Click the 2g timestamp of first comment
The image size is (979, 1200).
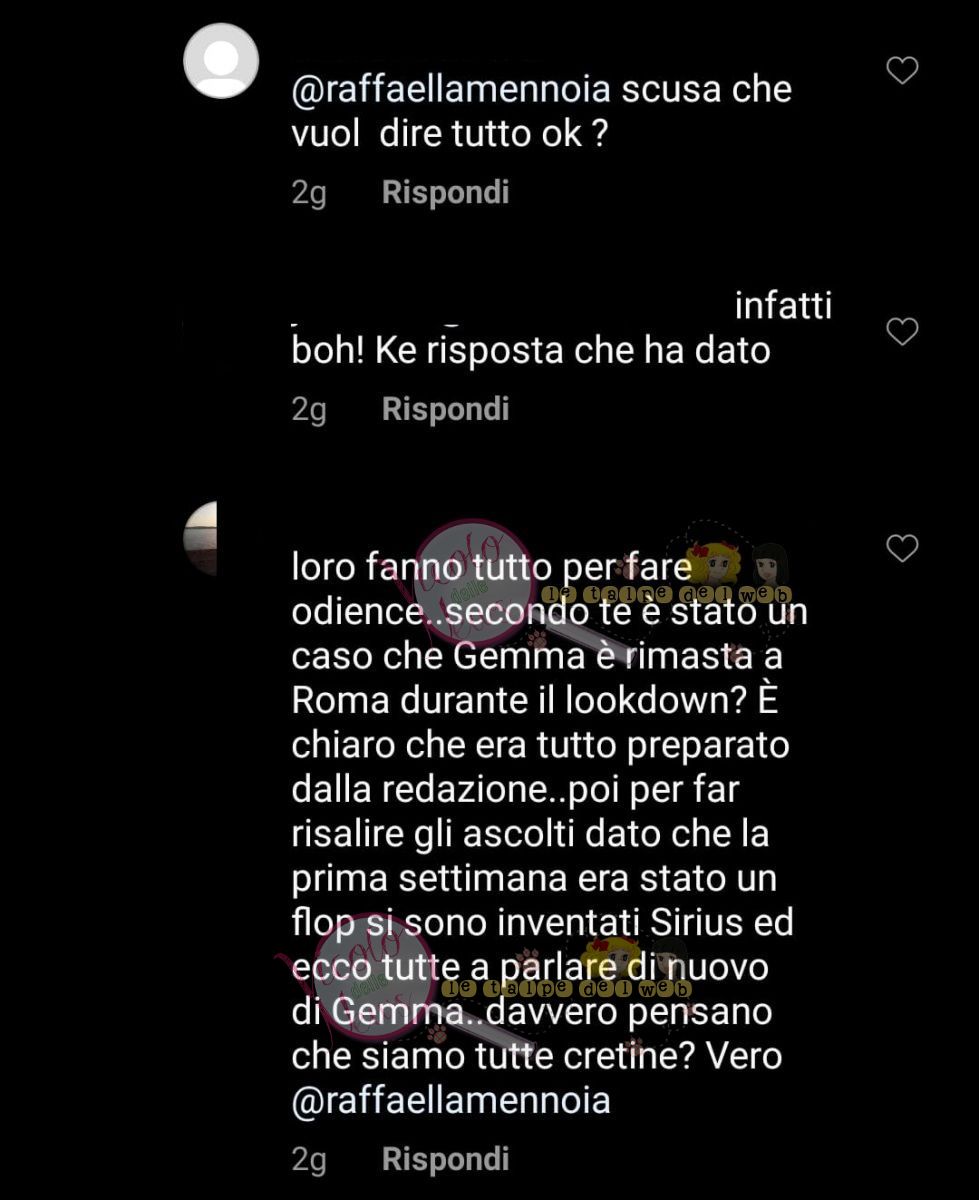pos(309,193)
